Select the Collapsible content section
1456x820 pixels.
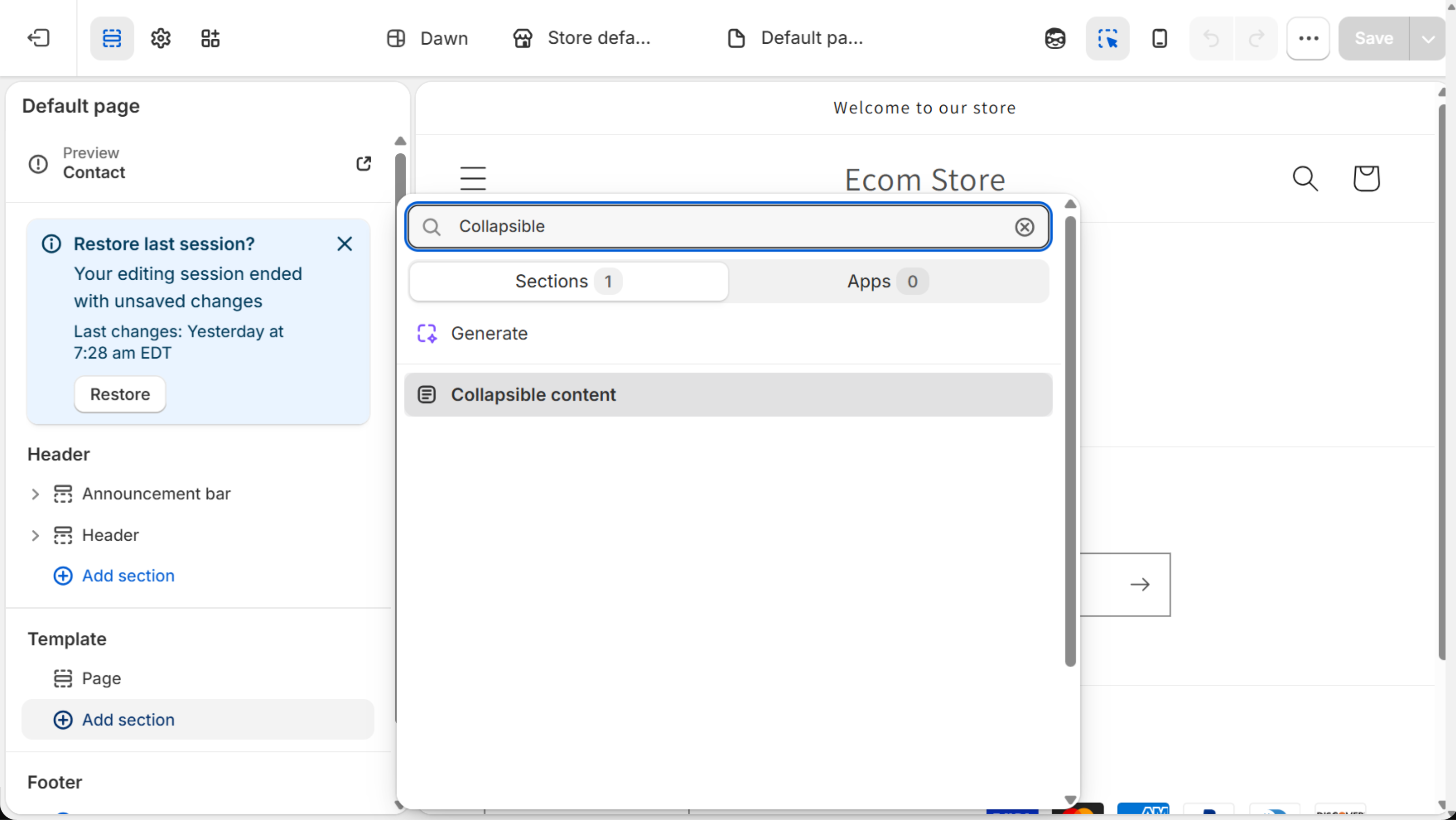[728, 395]
